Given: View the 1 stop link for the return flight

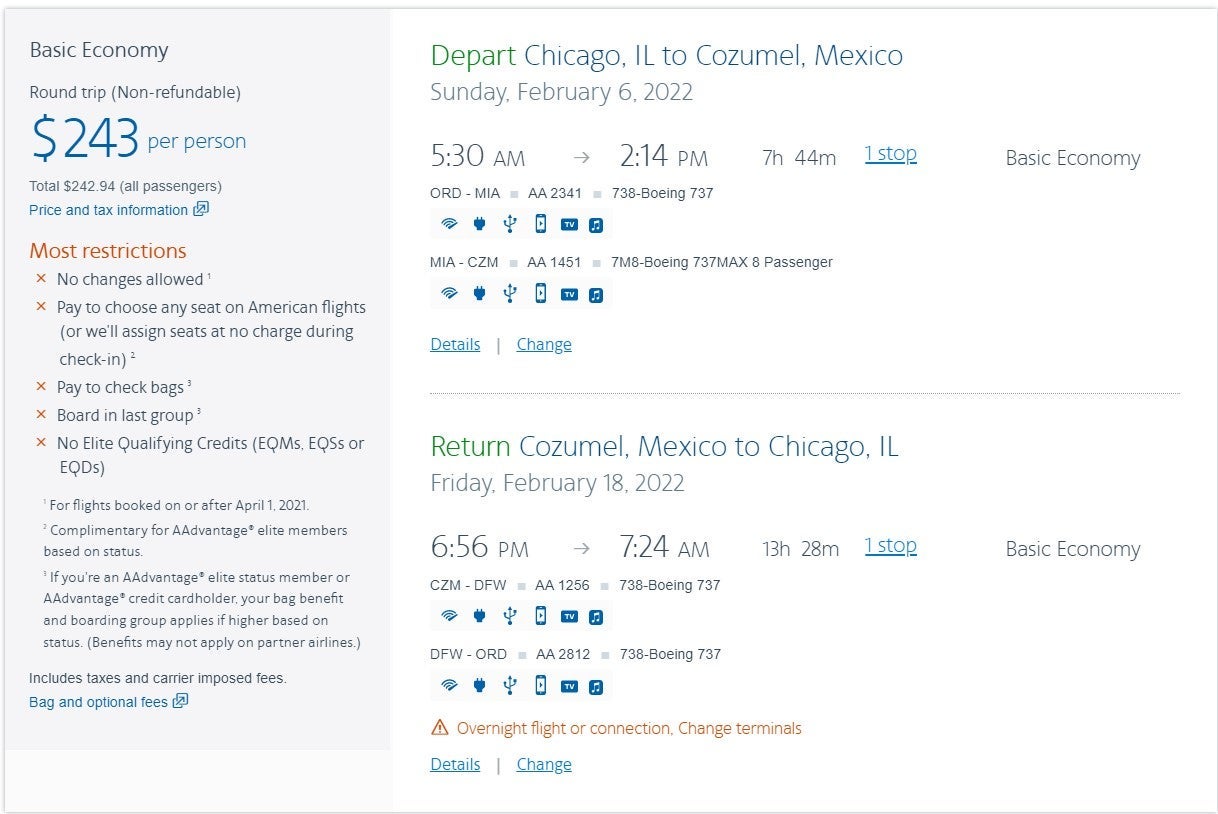Looking at the screenshot, I should click(890, 546).
